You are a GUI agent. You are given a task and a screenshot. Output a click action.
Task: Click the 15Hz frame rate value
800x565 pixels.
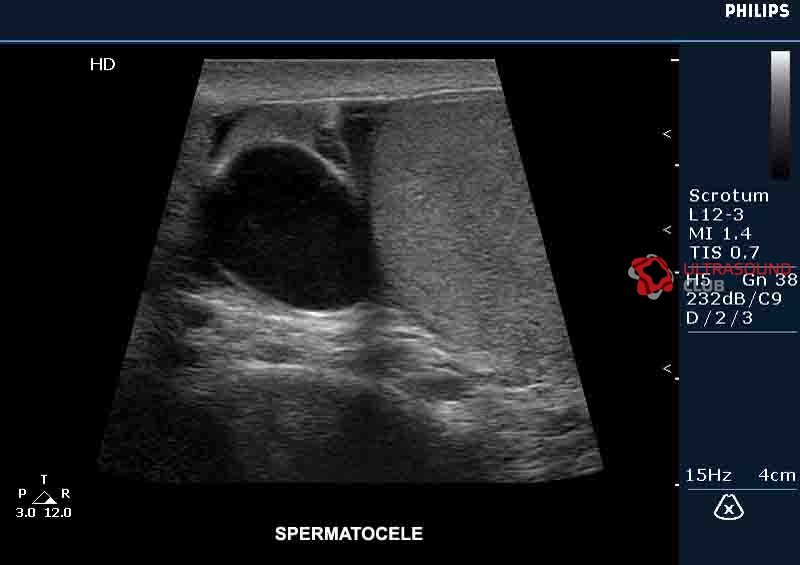coord(708,475)
